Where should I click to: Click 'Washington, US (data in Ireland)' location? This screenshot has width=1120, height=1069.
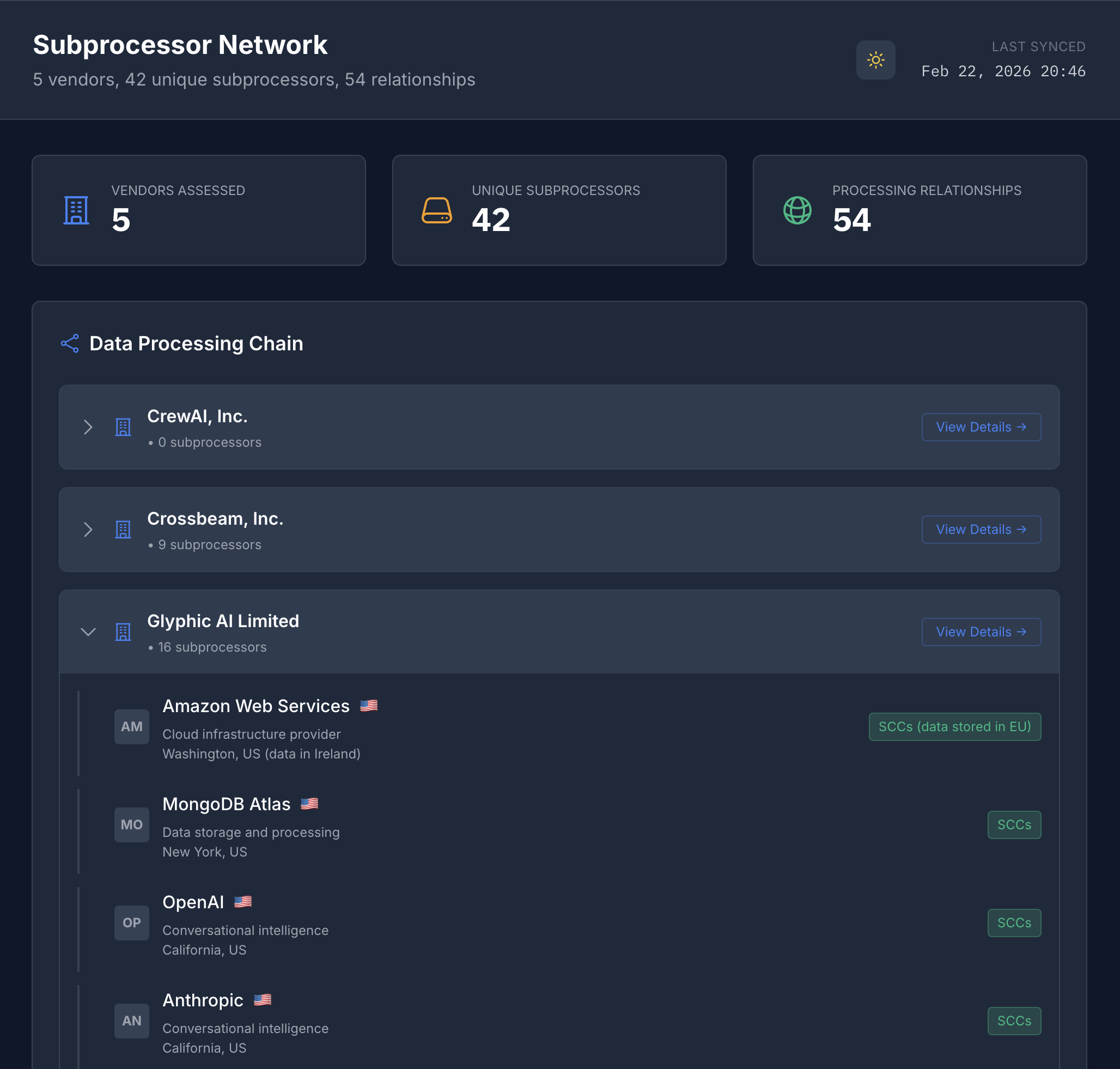point(261,754)
